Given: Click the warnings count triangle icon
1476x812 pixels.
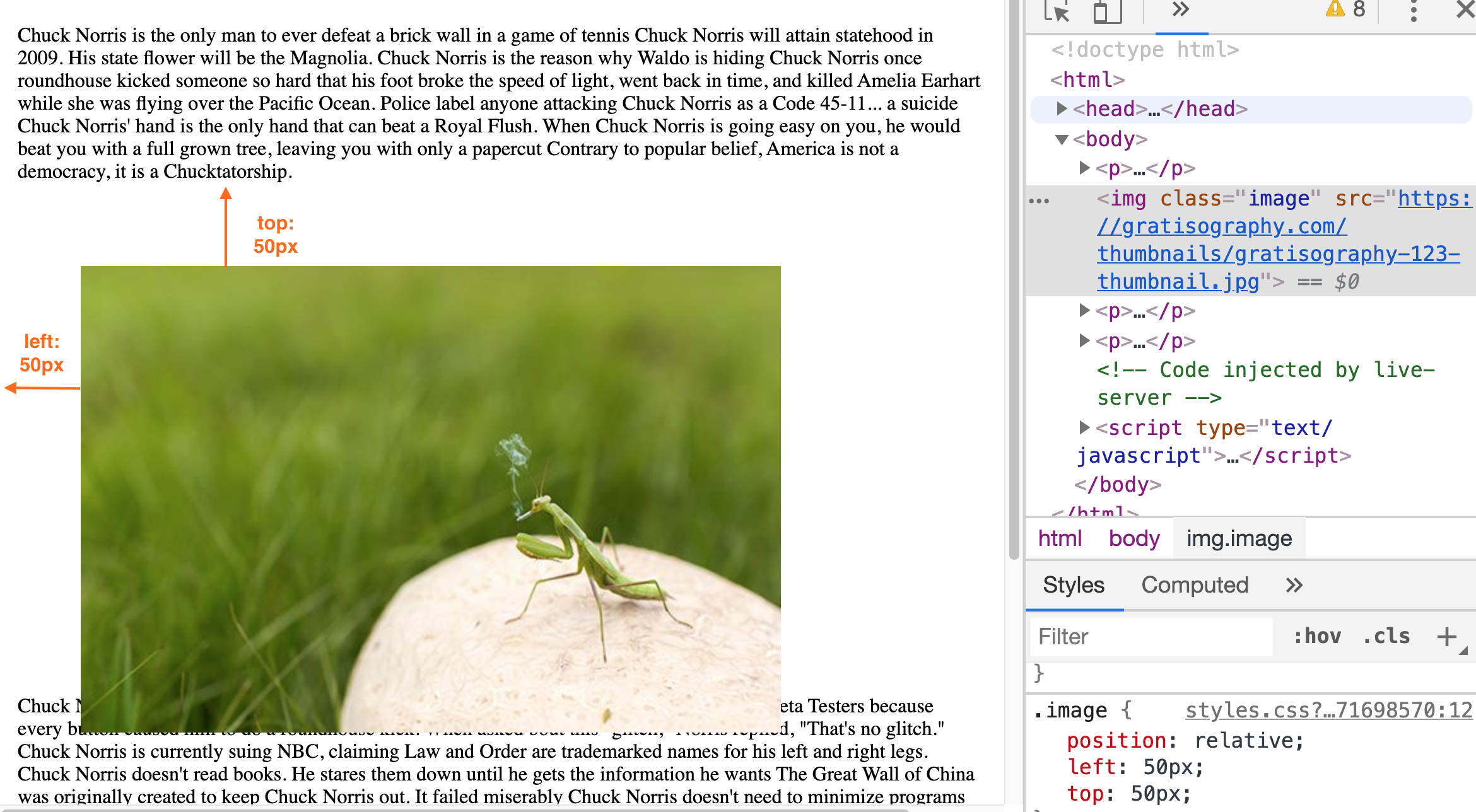Looking at the screenshot, I should [1335, 9].
